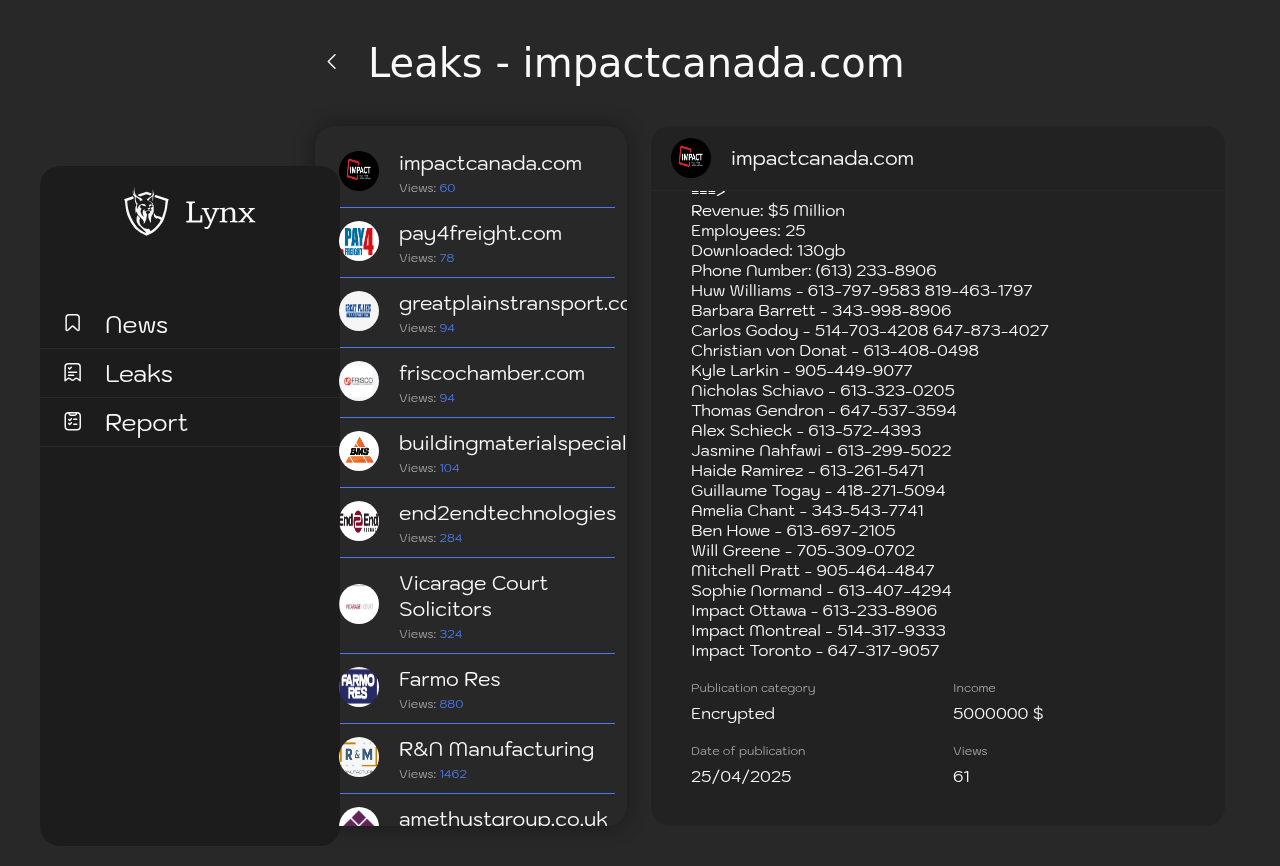The image size is (1280, 866).
Task: Open the R&M Manufacturing leak entry
Action: tap(477, 759)
